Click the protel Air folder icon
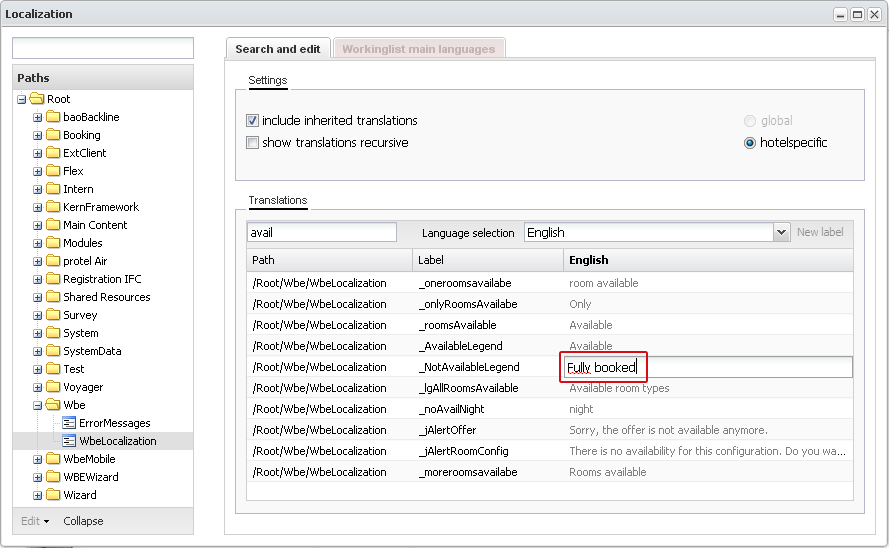889x548 pixels. pyautogui.click(x=53, y=261)
